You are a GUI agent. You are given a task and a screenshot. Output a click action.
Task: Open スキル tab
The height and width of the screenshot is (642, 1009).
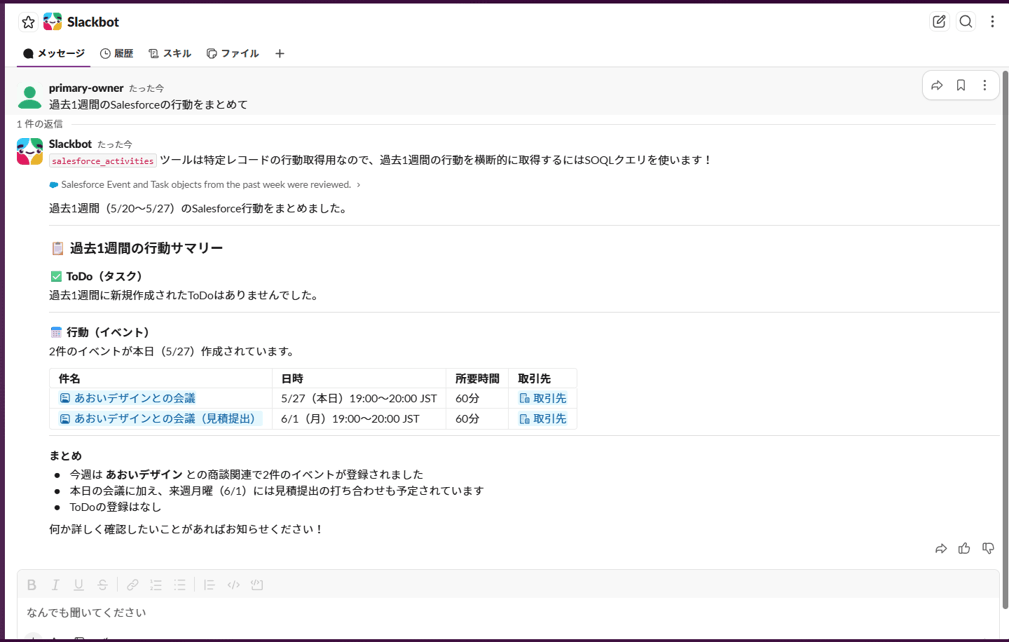coord(170,53)
